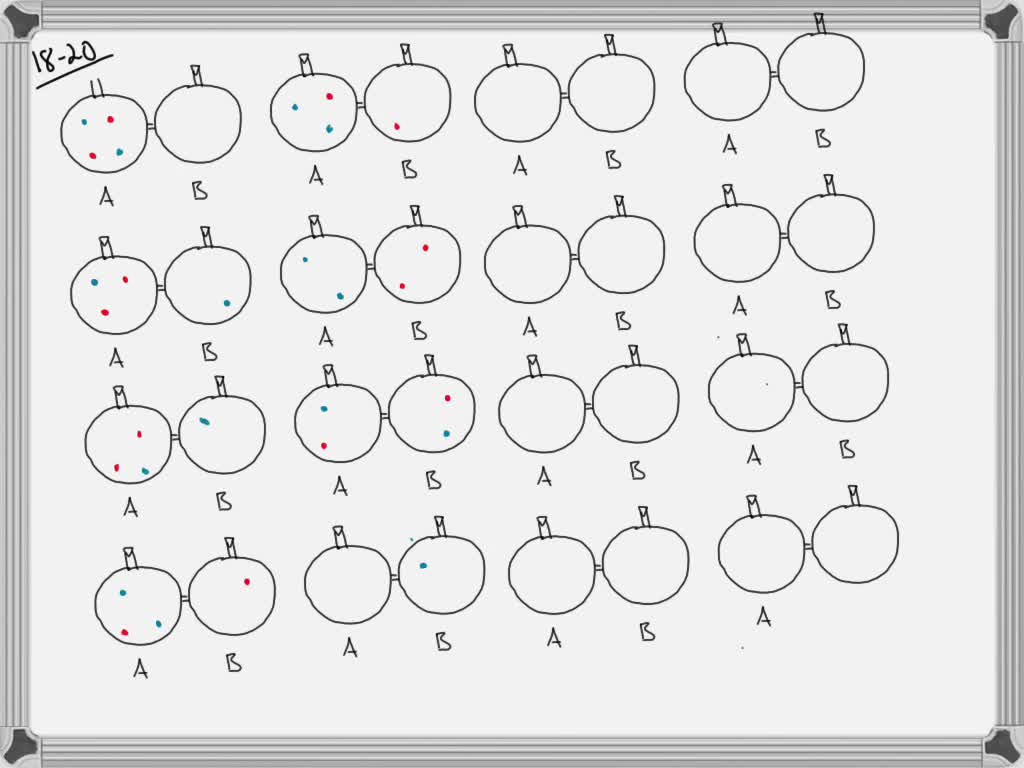Click the blue dot in second-row flask B

[x=226, y=305]
